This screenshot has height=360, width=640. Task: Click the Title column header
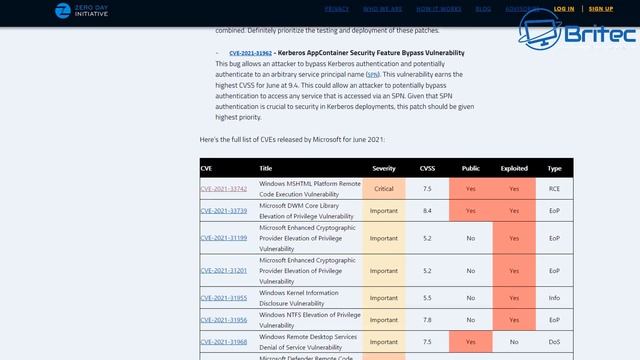(x=265, y=168)
